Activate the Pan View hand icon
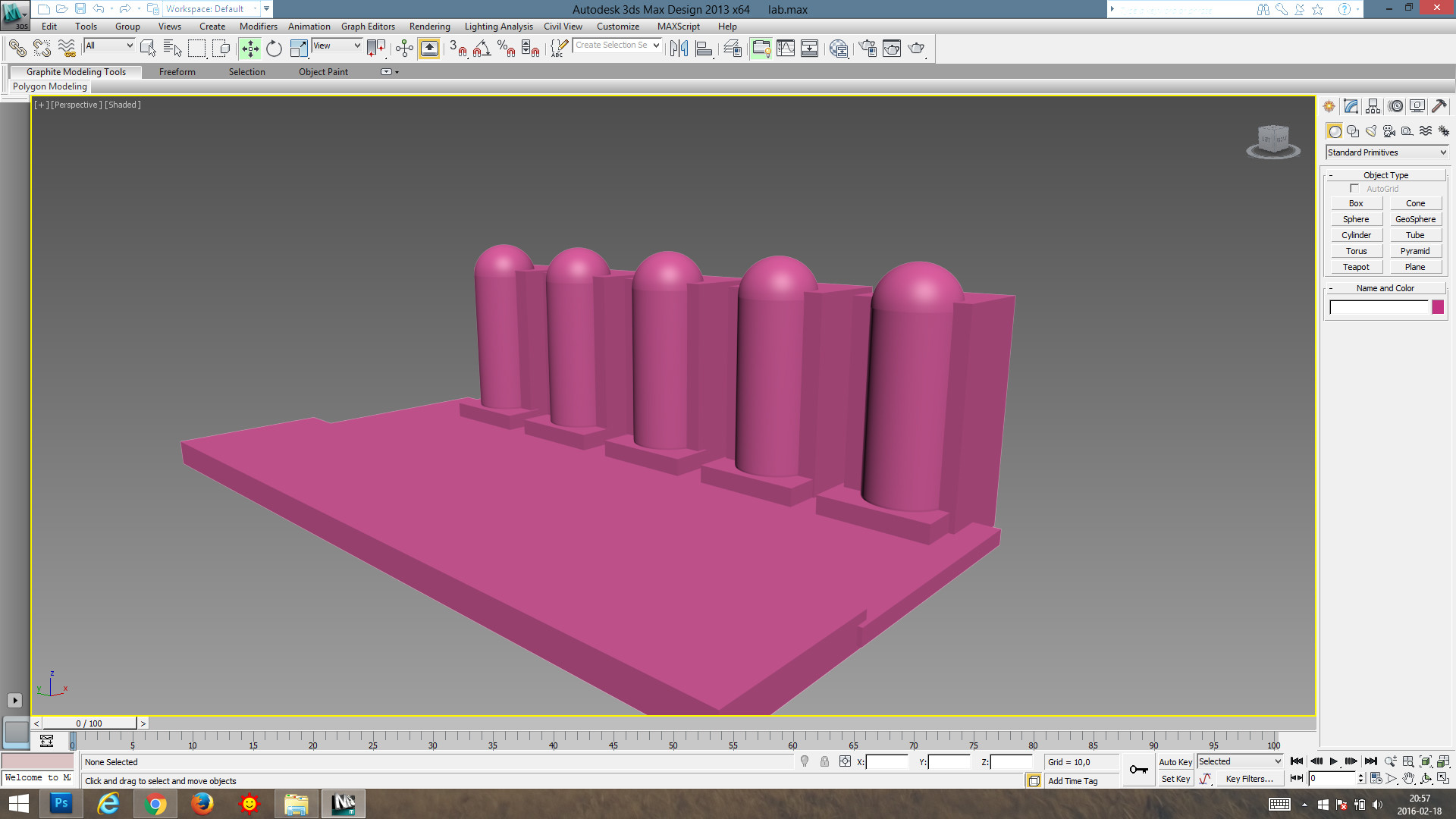This screenshot has height=819, width=1456. pyautogui.click(x=1408, y=778)
